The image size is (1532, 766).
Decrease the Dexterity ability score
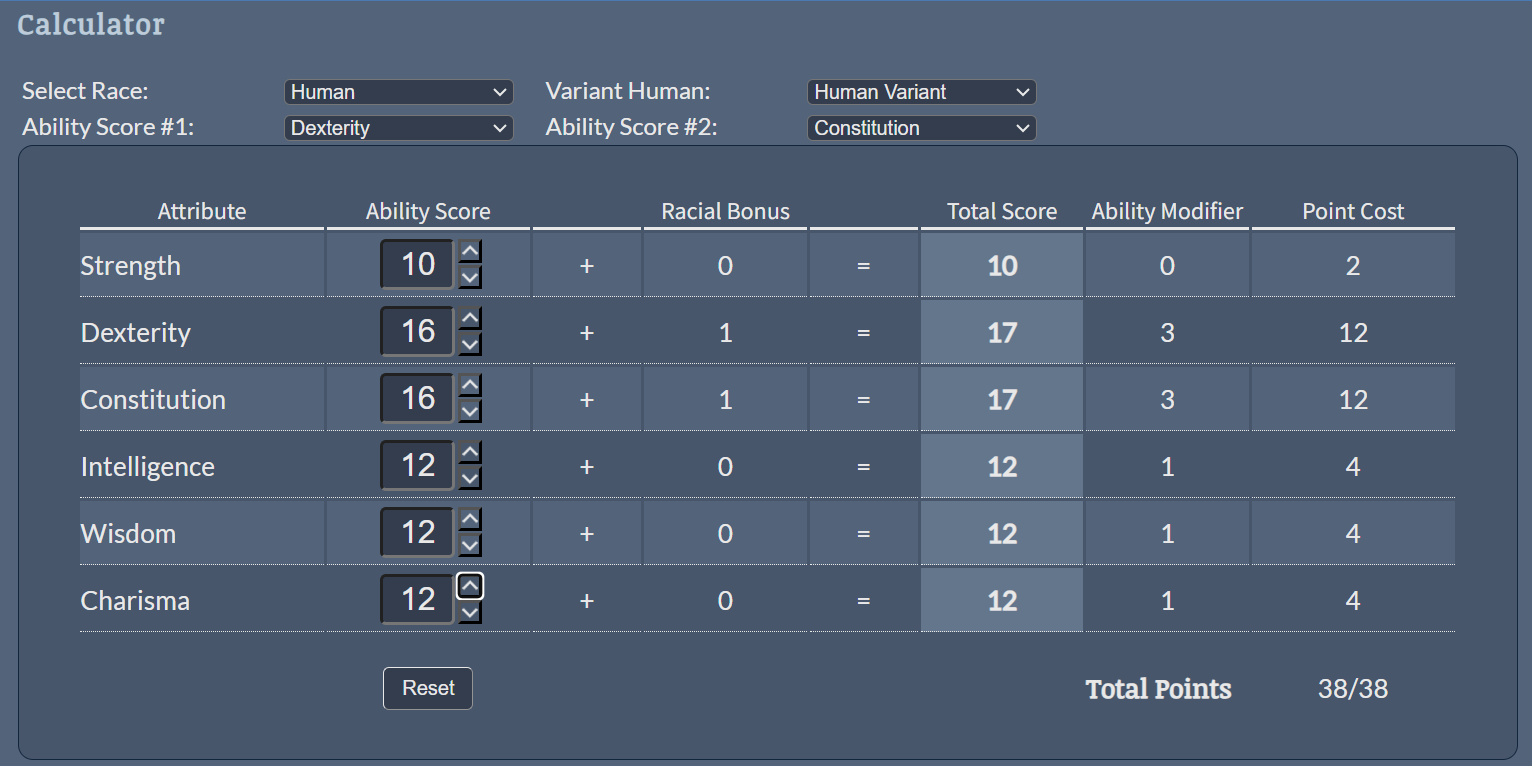tap(470, 344)
